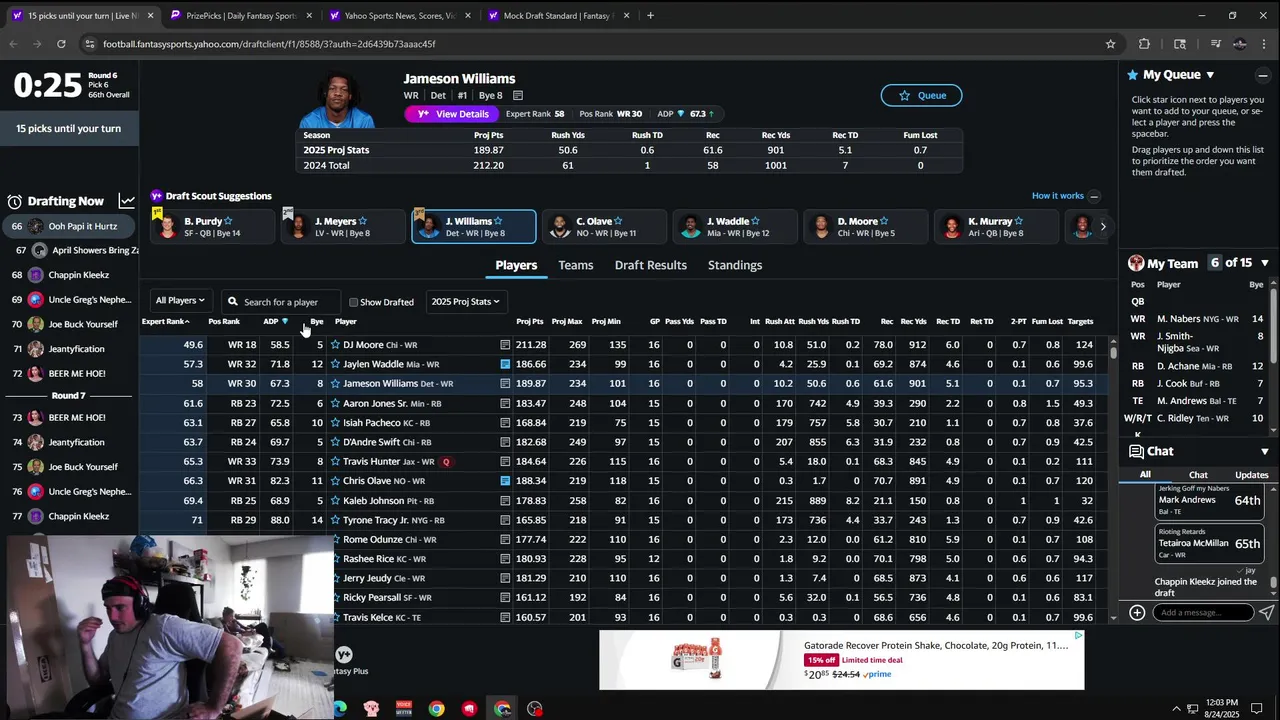1280x720 pixels.
Task: Open the blue news note for Chris Olave
Action: pyautogui.click(x=505, y=481)
